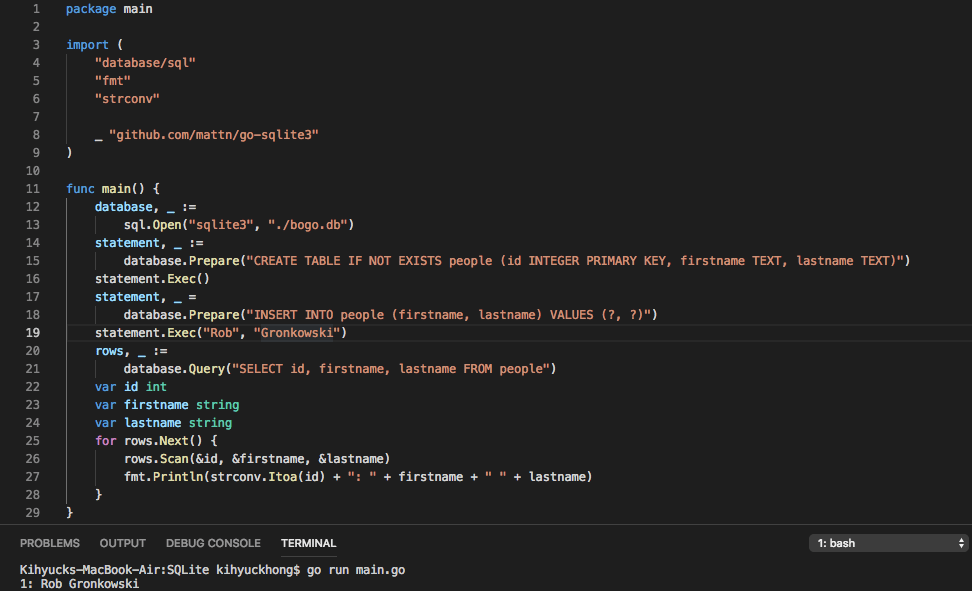972x591 pixels.
Task: Open the "1: bash" terminal selector dropdown
Action: click(880, 543)
